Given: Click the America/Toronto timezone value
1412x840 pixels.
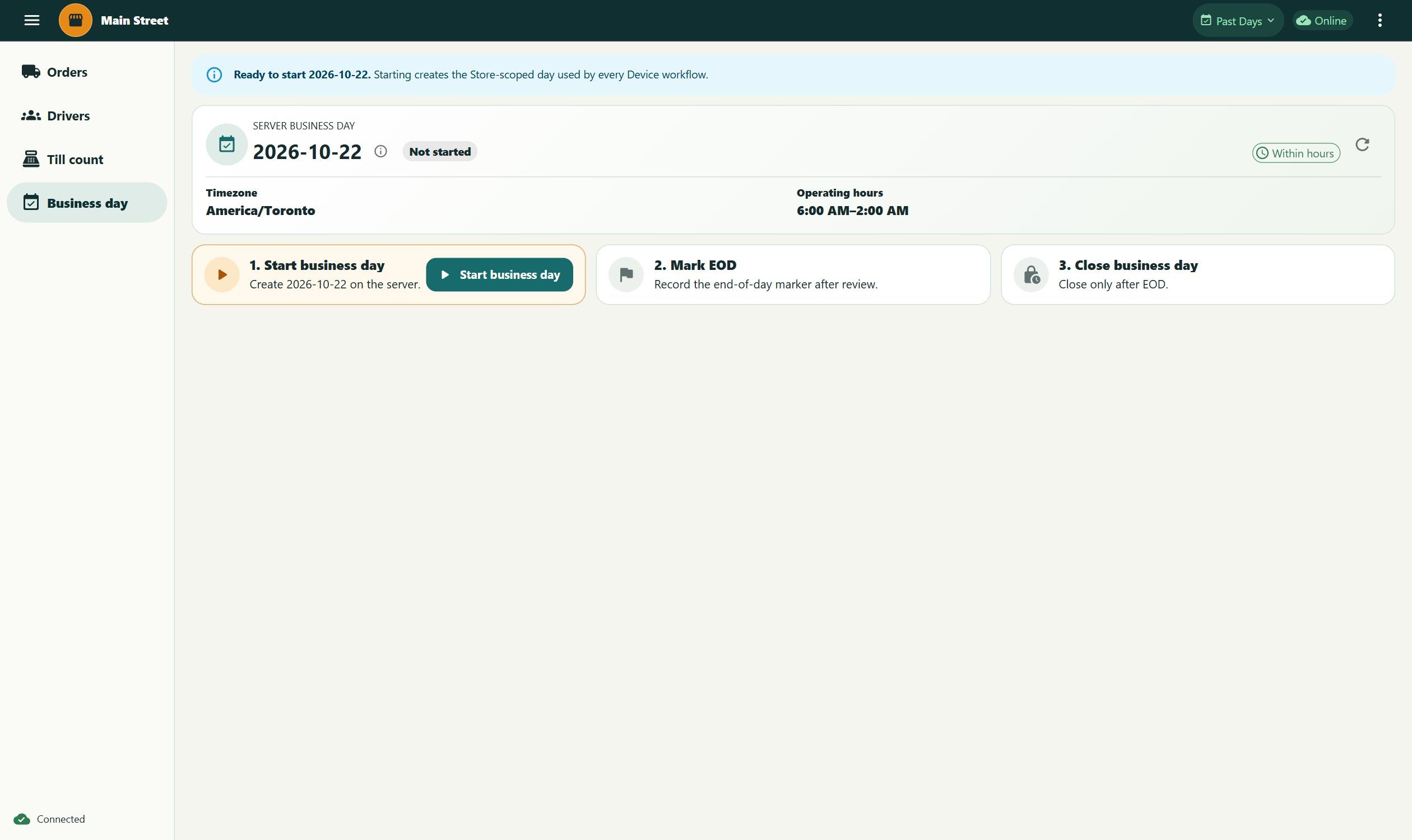Looking at the screenshot, I should tap(261, 211).
